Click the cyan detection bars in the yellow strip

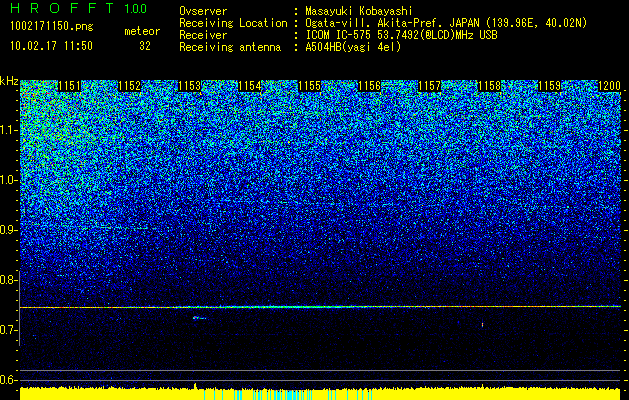pos(288,395)
